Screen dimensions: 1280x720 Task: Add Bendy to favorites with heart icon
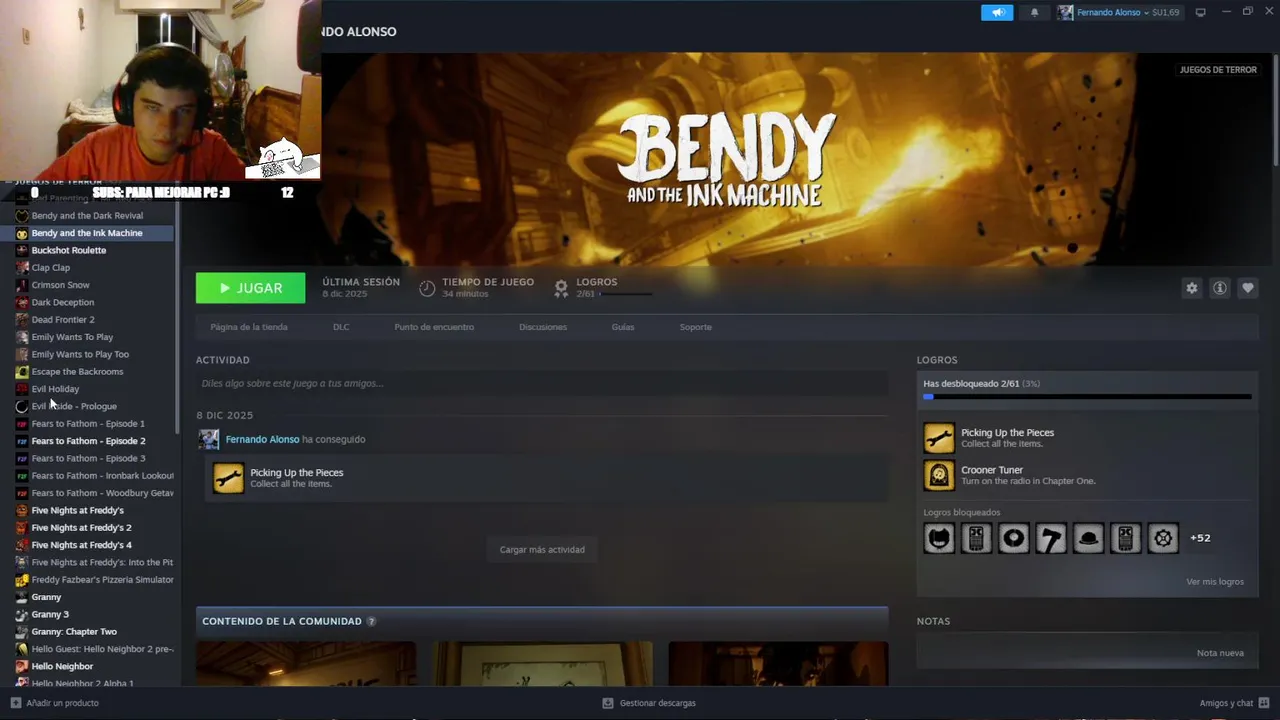pos(1247,288)
